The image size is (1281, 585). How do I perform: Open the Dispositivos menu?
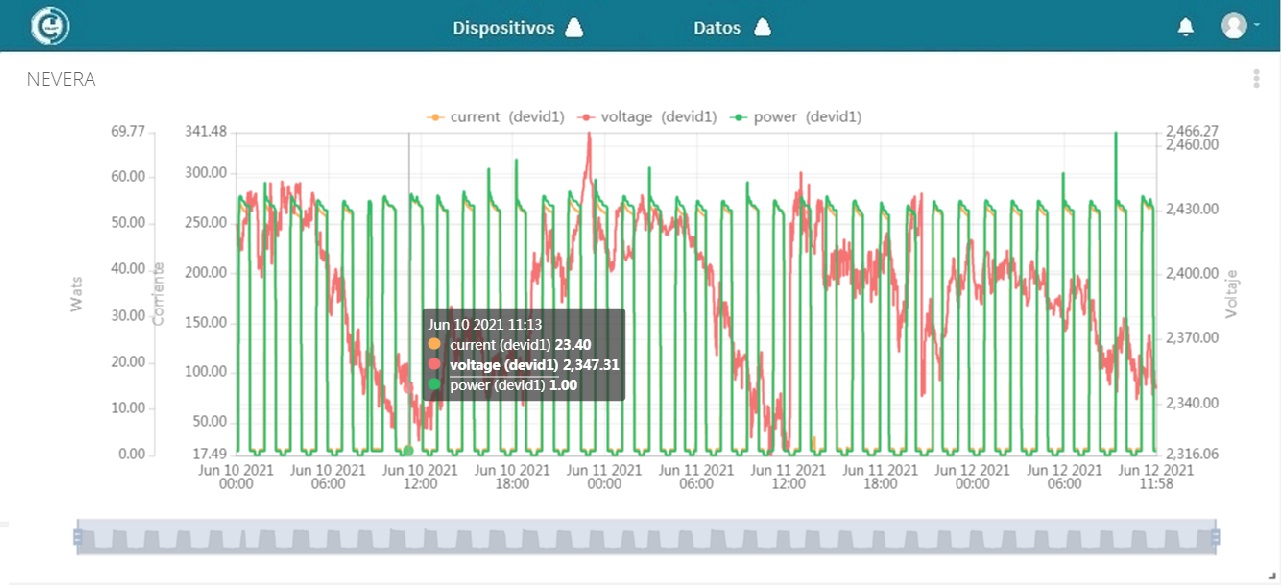tap(503, 28)
